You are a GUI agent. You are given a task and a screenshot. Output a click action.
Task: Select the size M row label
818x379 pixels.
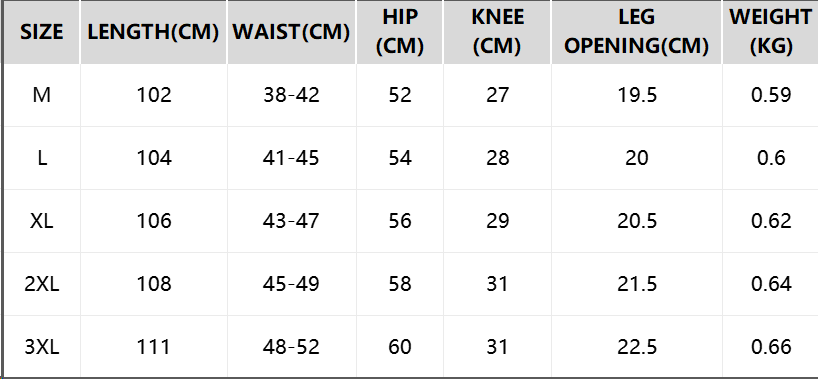pos(41,95)
